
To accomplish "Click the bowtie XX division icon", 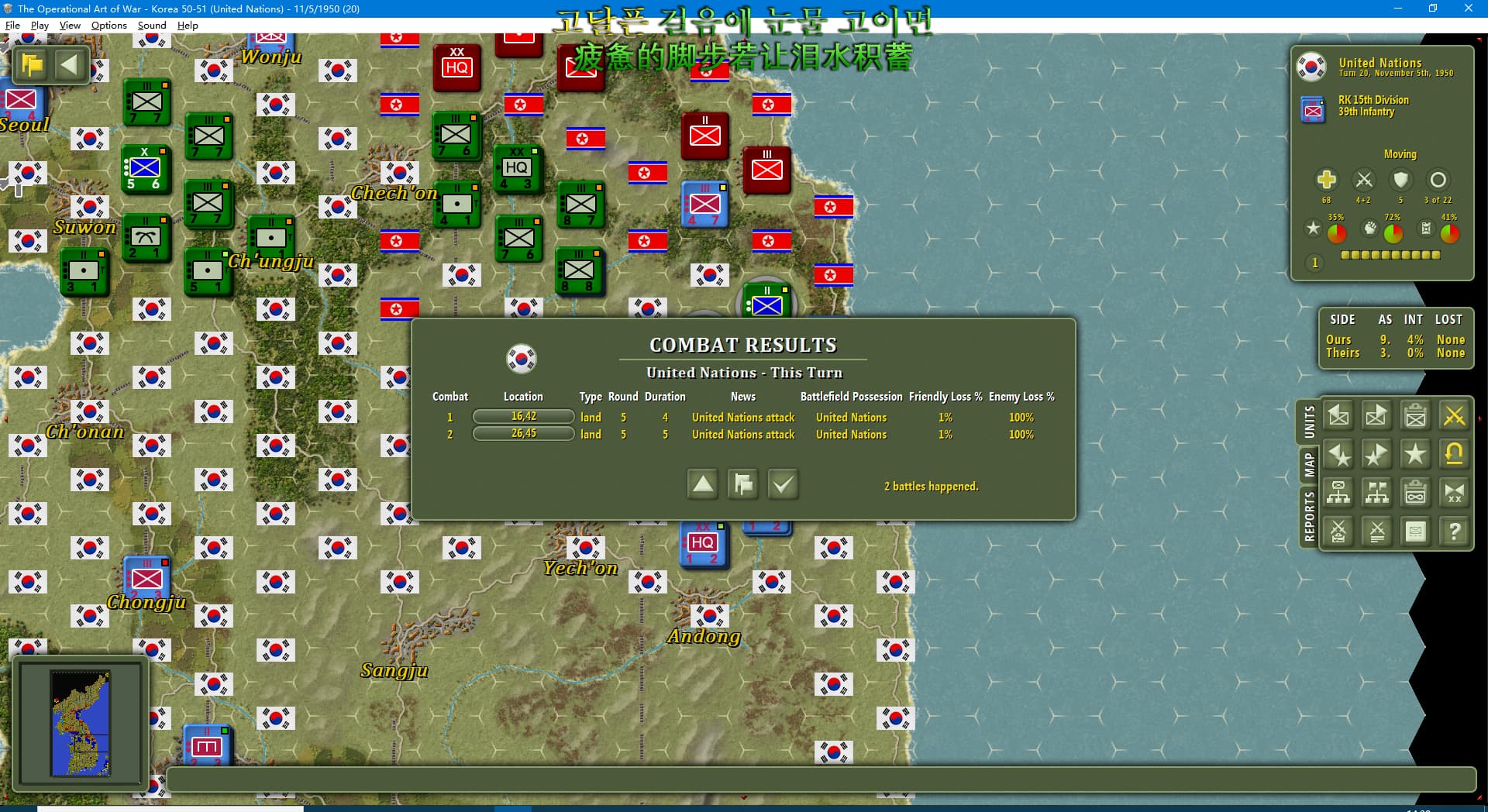I will [1455, 493].
